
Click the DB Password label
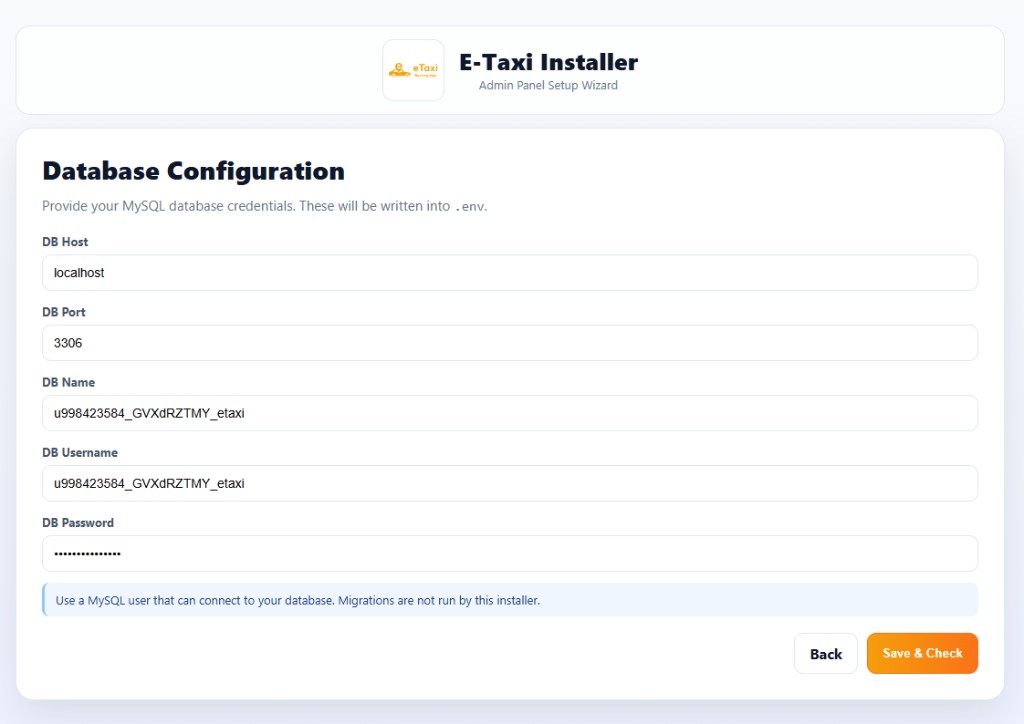click(x=78, y=523)
